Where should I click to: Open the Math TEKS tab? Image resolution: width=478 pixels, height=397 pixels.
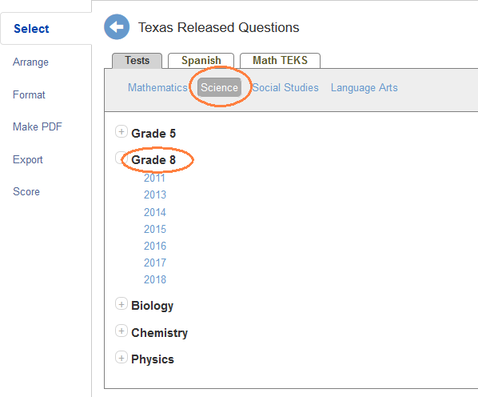(280, 60)
